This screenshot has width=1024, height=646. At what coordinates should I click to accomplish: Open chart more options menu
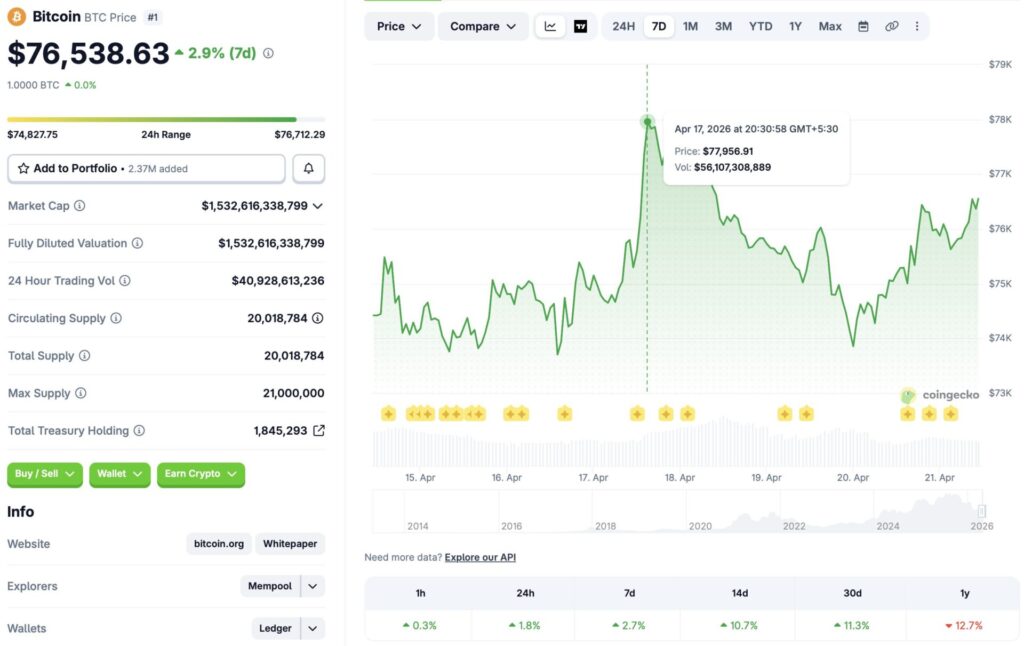pyautogui.click(x=917, y=26)
